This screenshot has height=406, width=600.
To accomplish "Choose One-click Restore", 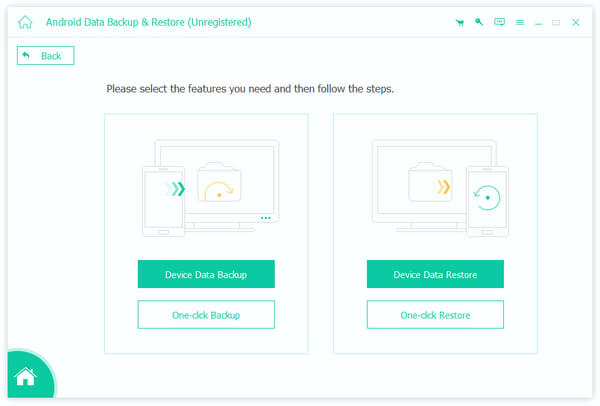I will coord(435,315).
